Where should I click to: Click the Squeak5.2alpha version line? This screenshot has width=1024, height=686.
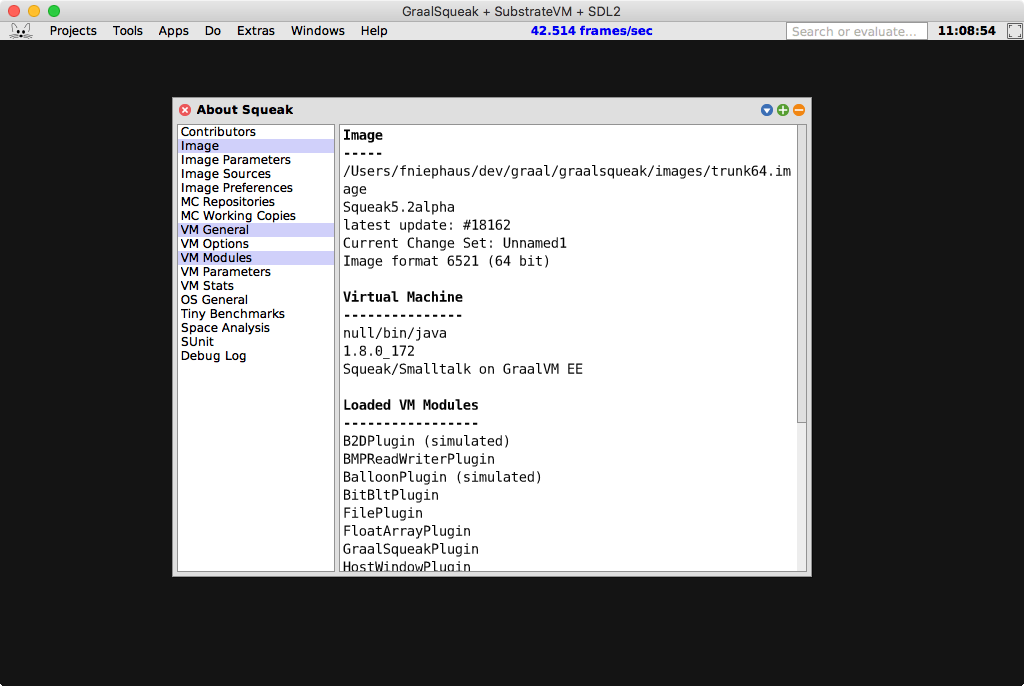(398, 207)
